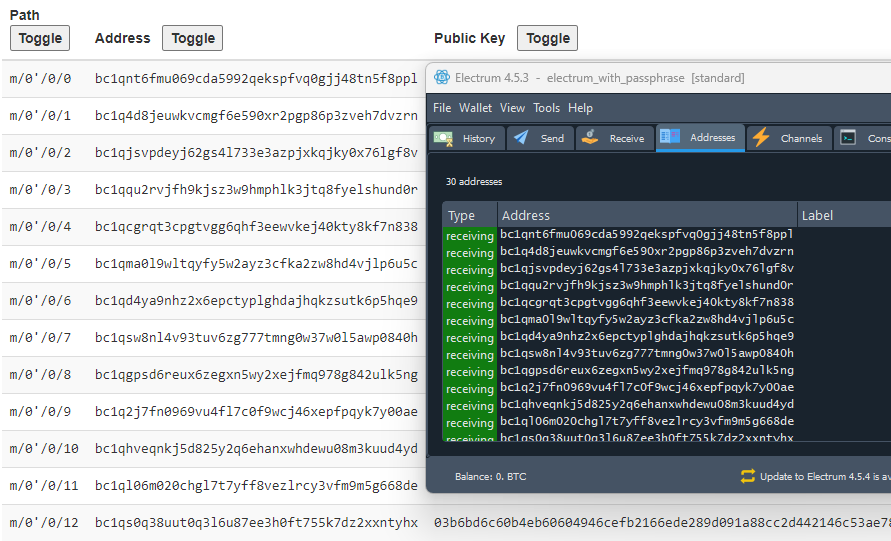This screenshot has width=891, height=541.
Task: Click Update to Electrum 4.5.4 notice
Action: (825, 477)
